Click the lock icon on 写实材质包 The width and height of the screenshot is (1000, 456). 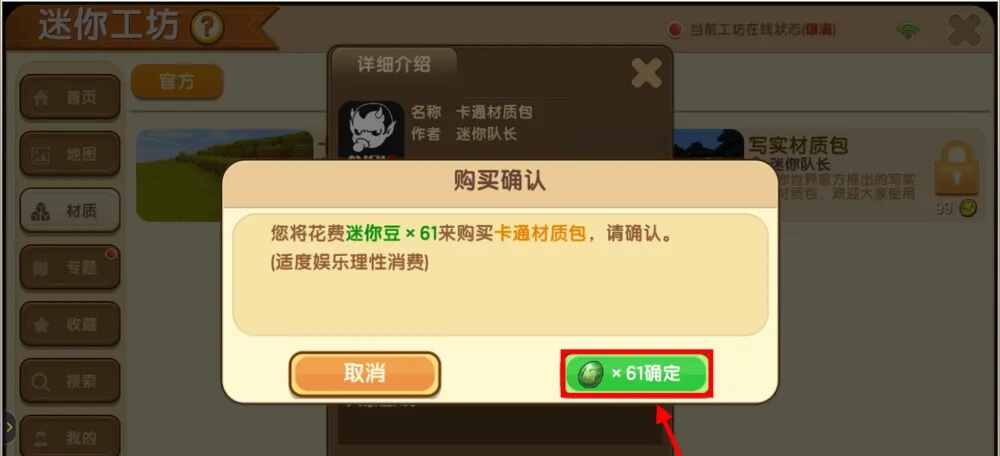point(956,169)
